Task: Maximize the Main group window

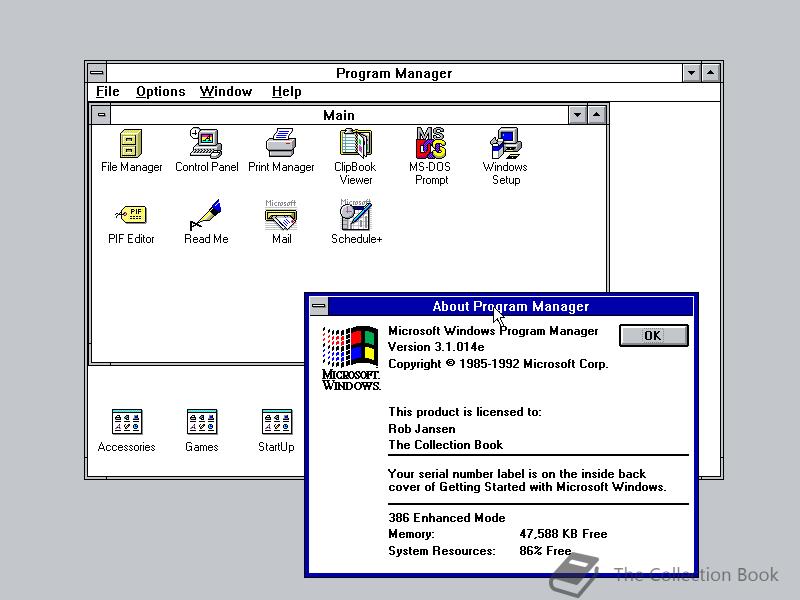Action: pos(596,115)
